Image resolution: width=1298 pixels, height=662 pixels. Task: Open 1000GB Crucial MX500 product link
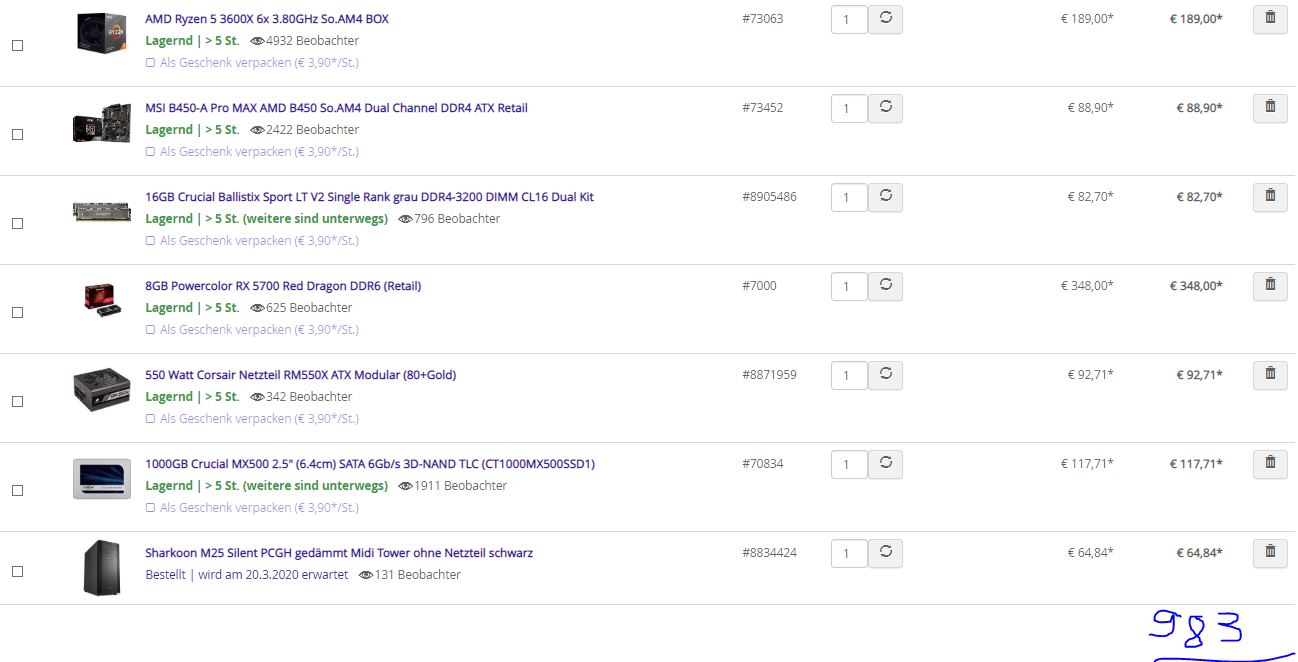point(370,464)
